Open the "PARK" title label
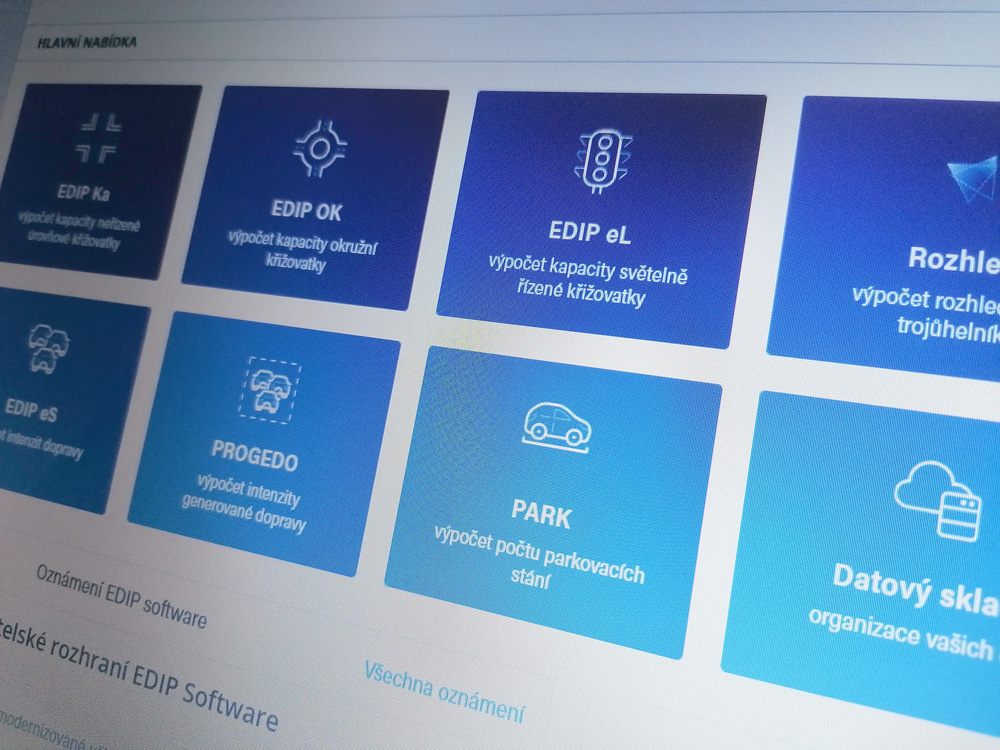The image size is (1000, 750). (x=541, y=515)
